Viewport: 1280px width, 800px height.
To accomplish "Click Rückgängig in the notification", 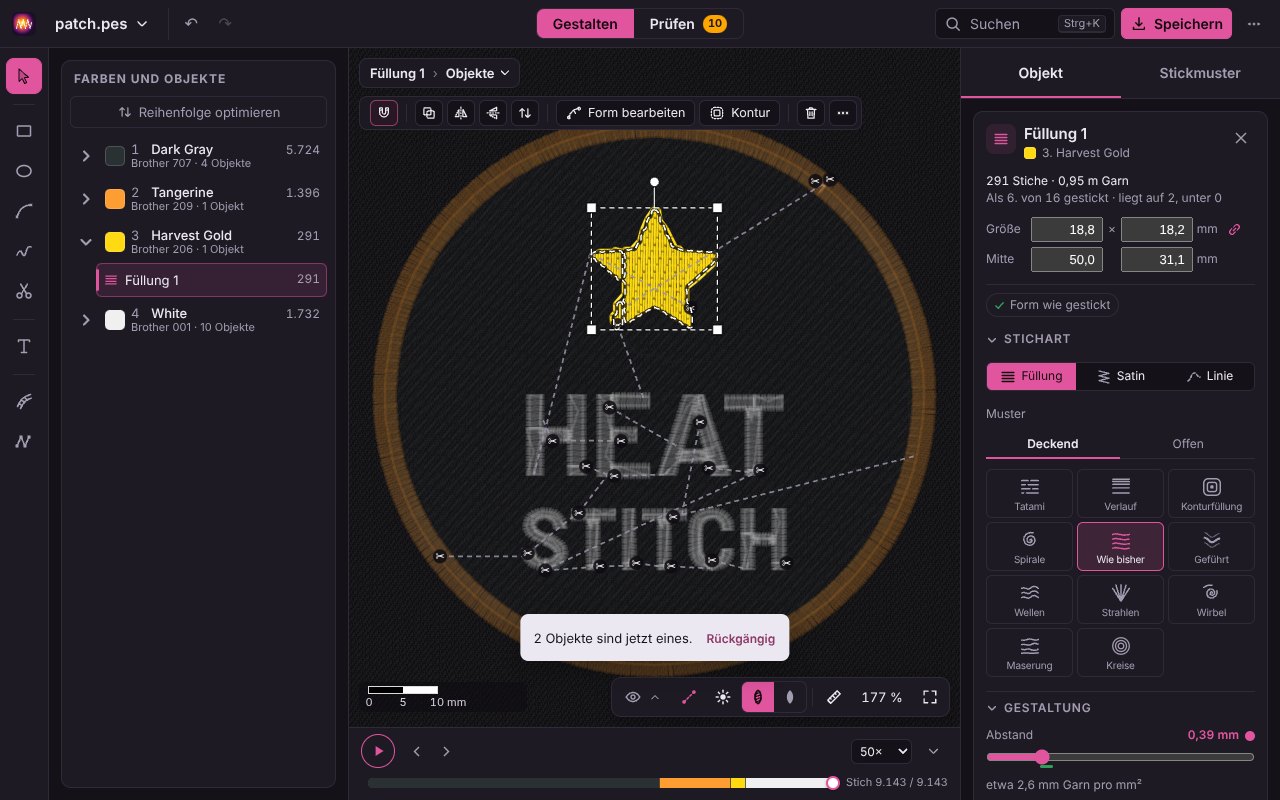I will [x=740, y=638].
